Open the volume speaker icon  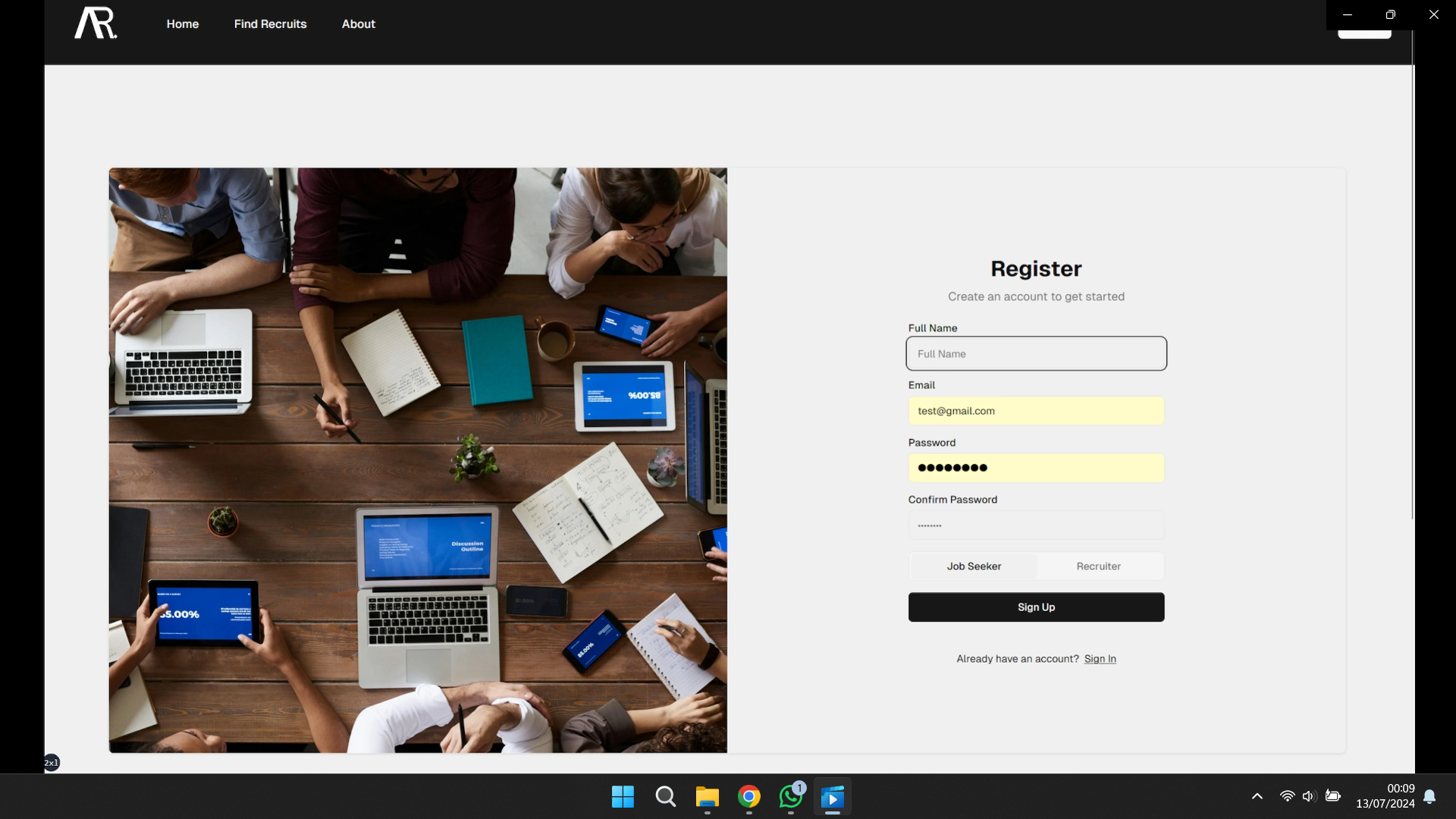[x=1309, y=796]
